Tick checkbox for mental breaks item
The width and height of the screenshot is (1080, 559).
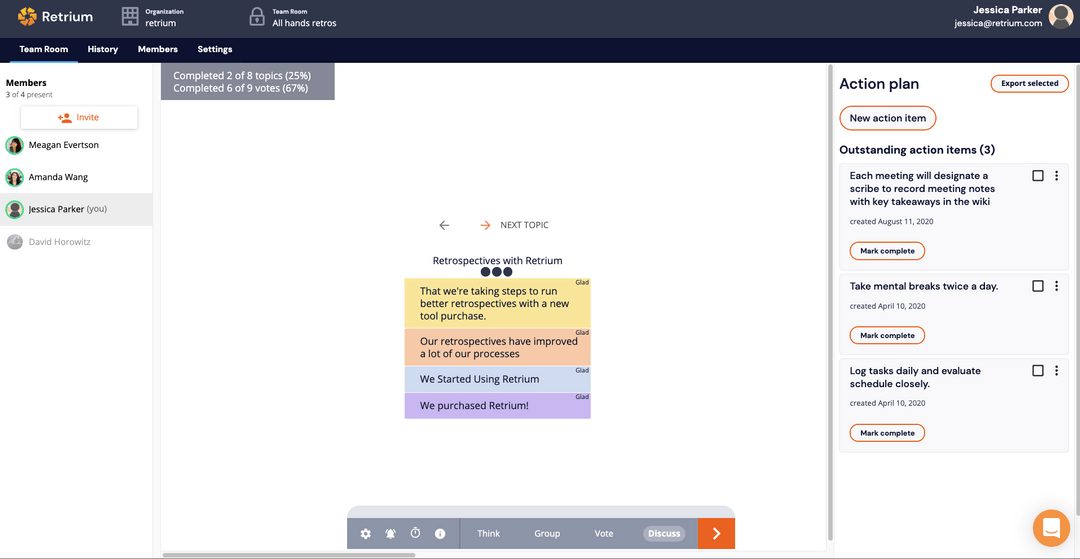(1038, 286)
